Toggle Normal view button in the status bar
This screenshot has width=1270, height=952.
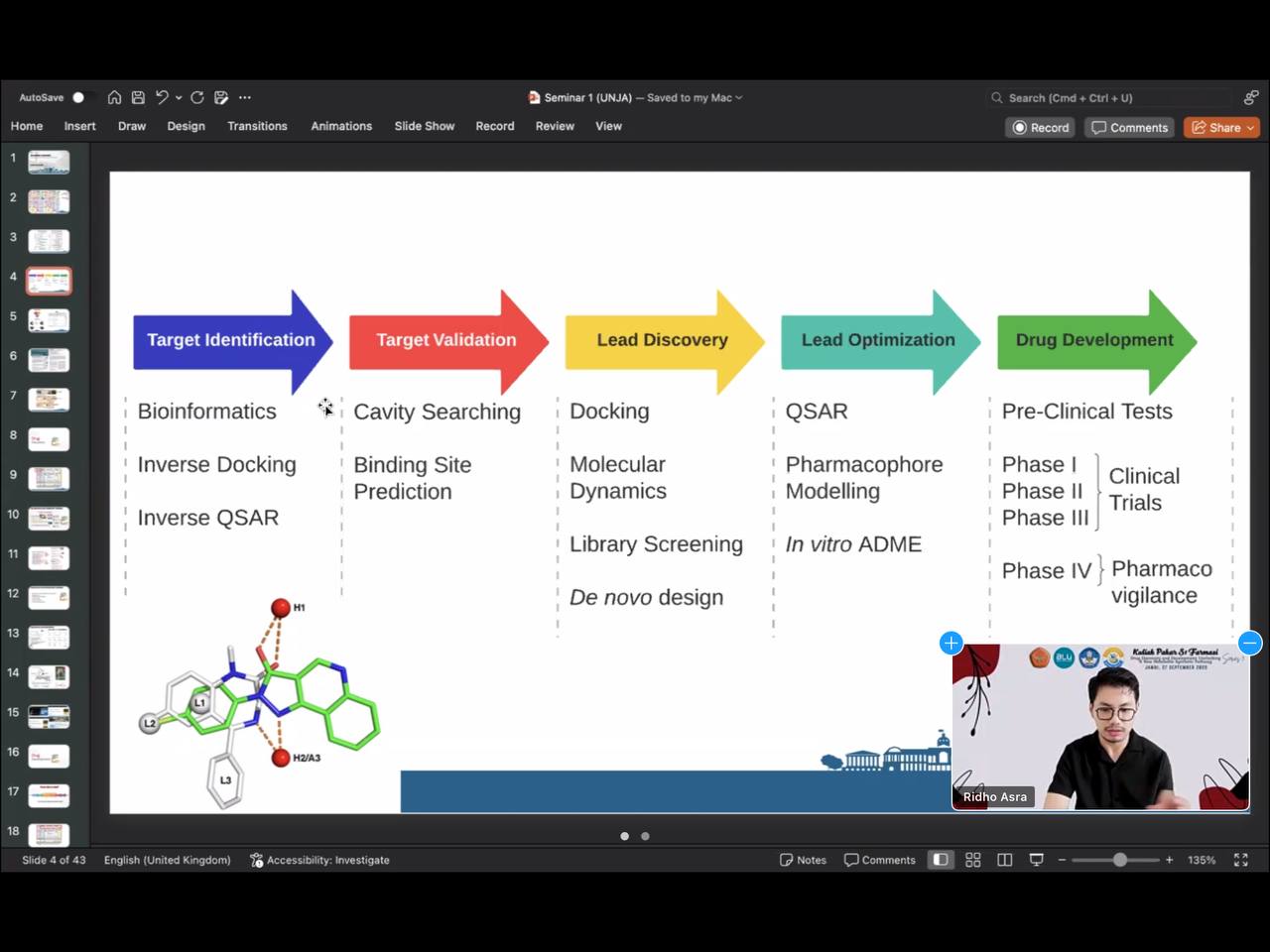(x=941, y=860)
